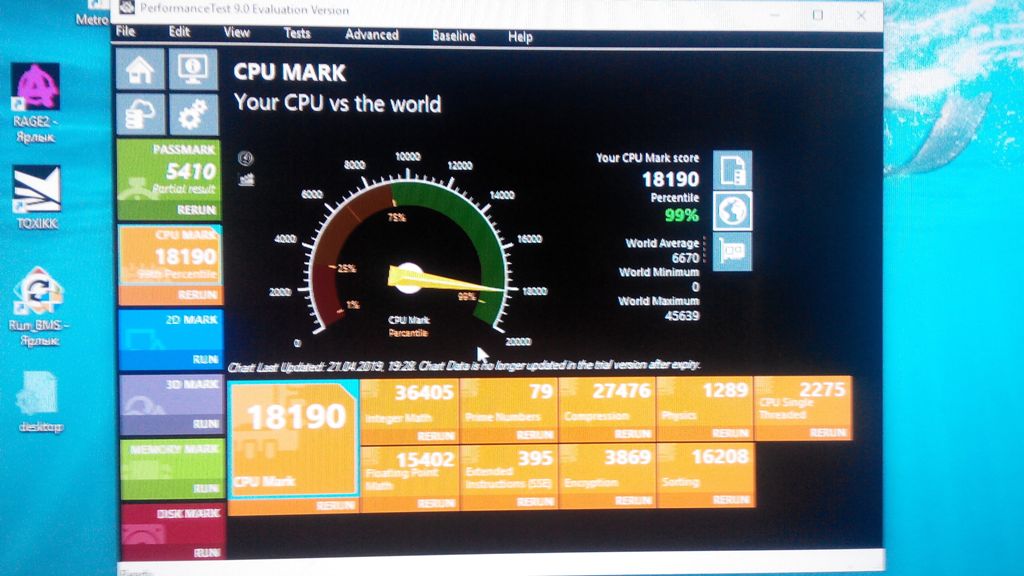The width and height of the screenshot is (1024, 576).
Task: Open the cloud baseline management icon
Action: 140,114
